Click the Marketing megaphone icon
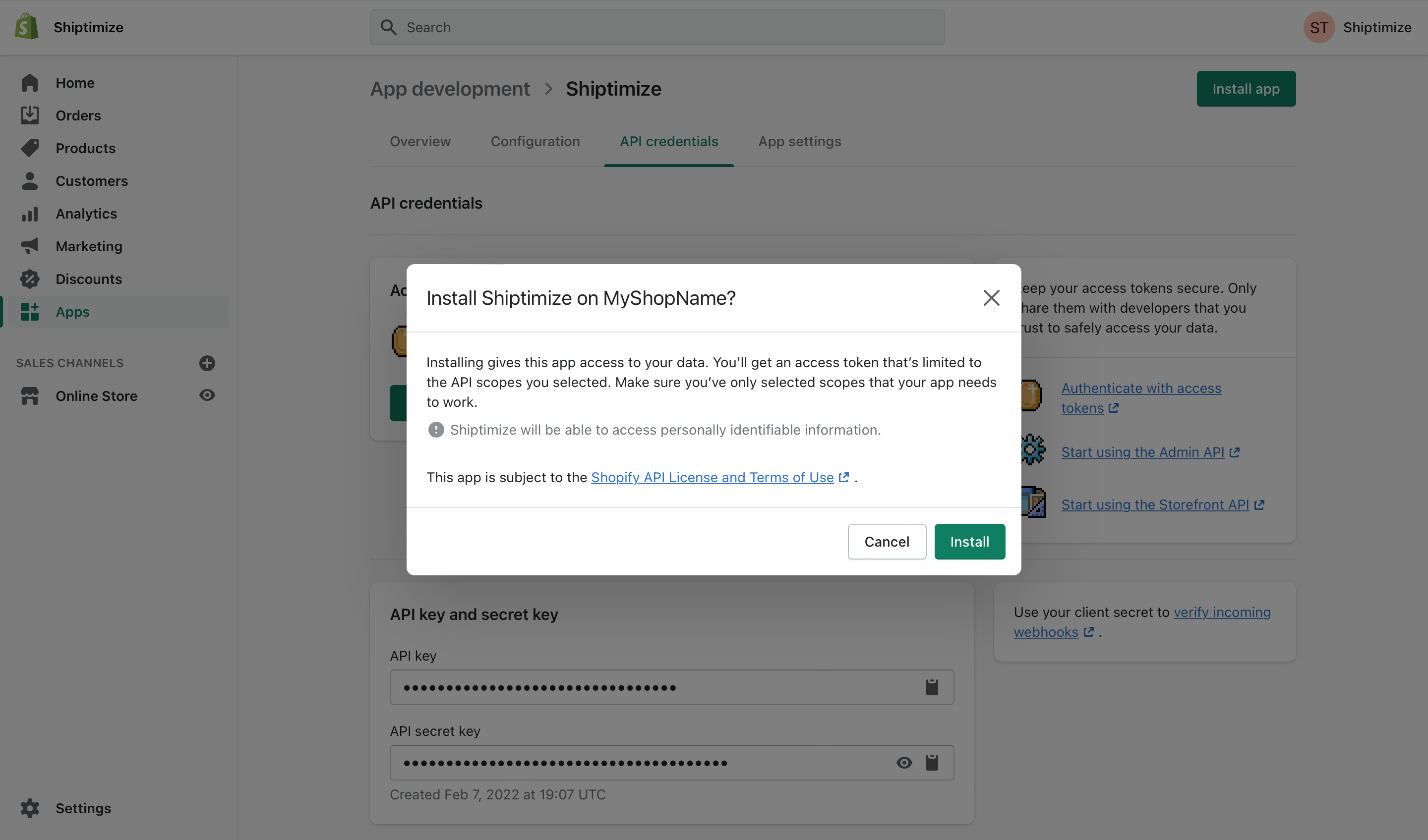1428x840 pixels. (29, 246)
